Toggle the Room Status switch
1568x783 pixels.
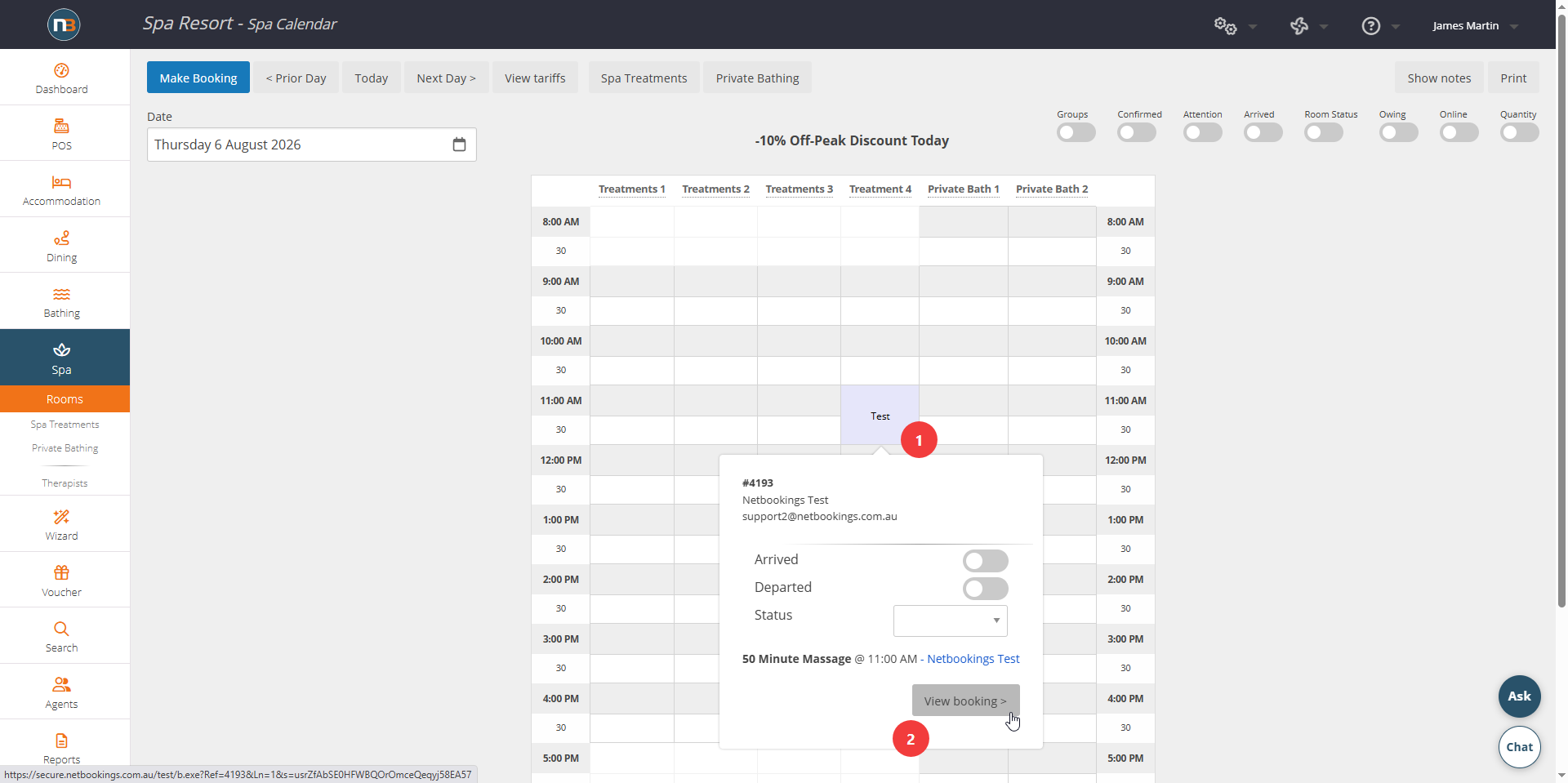coord(1324,132)
